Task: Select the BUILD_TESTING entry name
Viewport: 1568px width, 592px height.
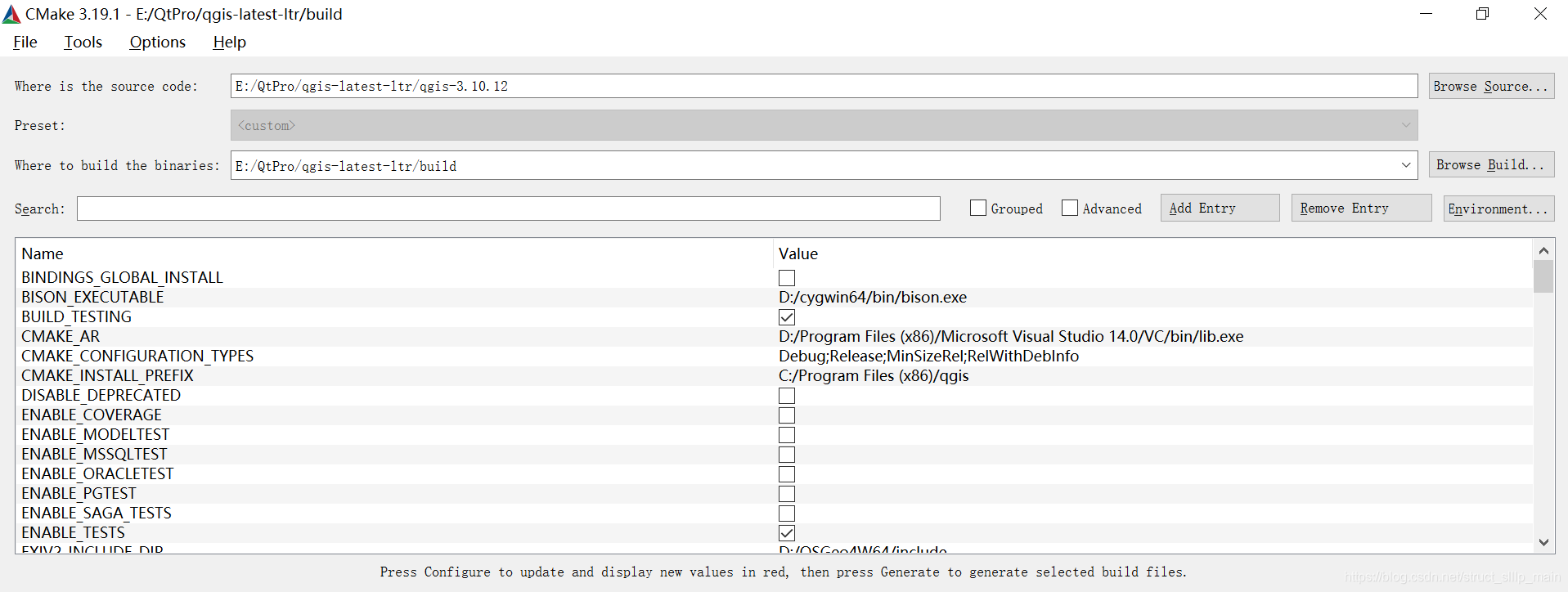Action: [x=76, y=316]
